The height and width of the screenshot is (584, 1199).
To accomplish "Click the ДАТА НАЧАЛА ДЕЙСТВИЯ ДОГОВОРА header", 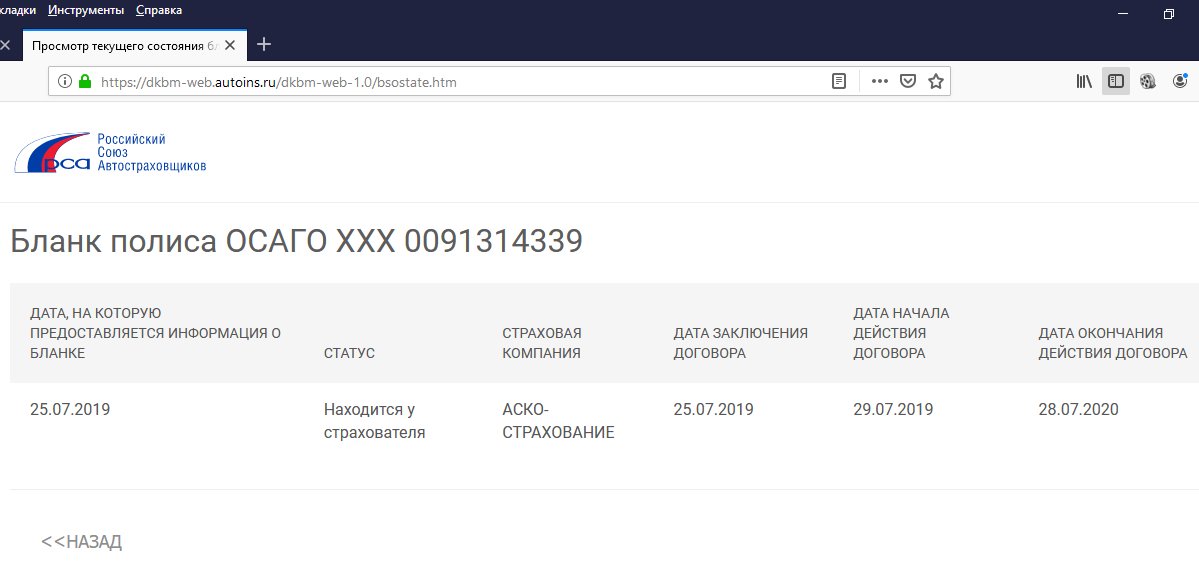I will pyautogui.click(x=902, y=333).
